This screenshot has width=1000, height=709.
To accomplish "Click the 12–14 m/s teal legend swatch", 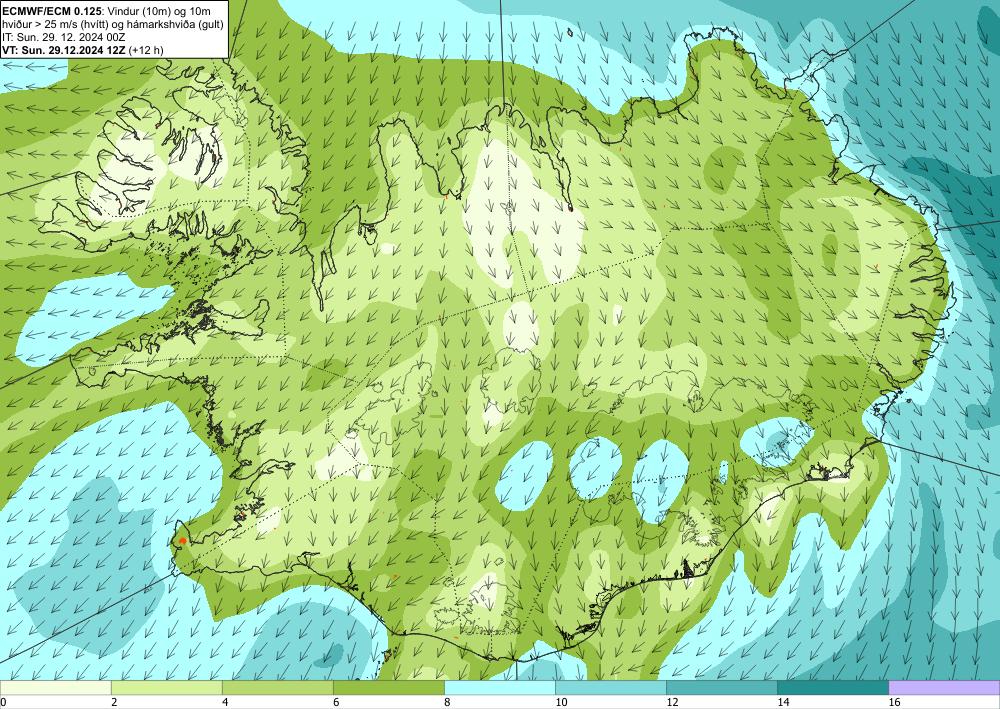I will click(x=722, y=687).
